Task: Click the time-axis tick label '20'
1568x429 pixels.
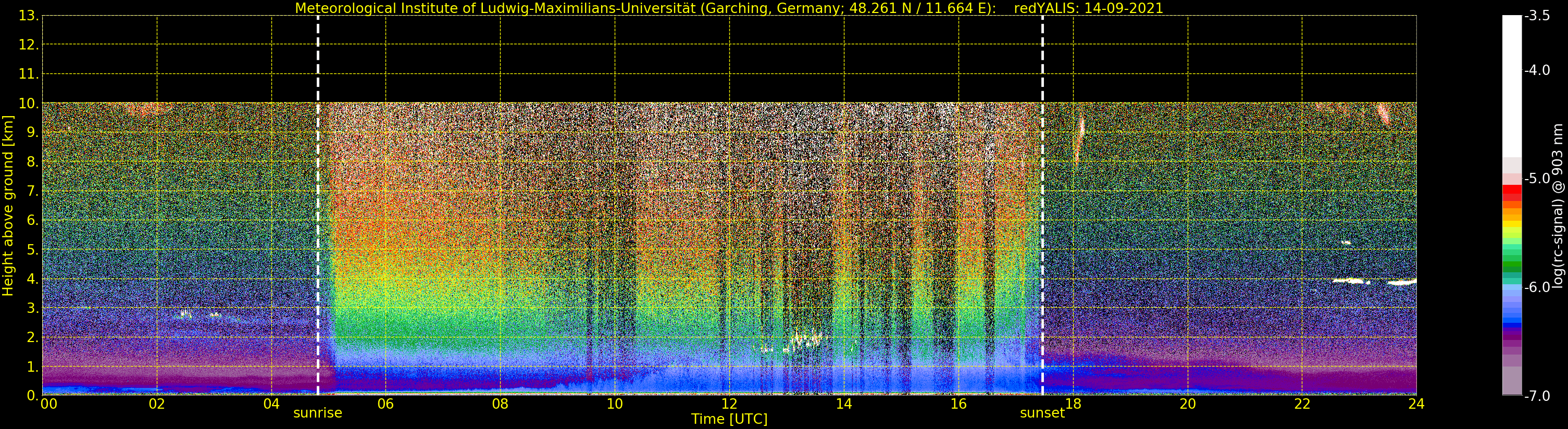Action: point(1188,404)
